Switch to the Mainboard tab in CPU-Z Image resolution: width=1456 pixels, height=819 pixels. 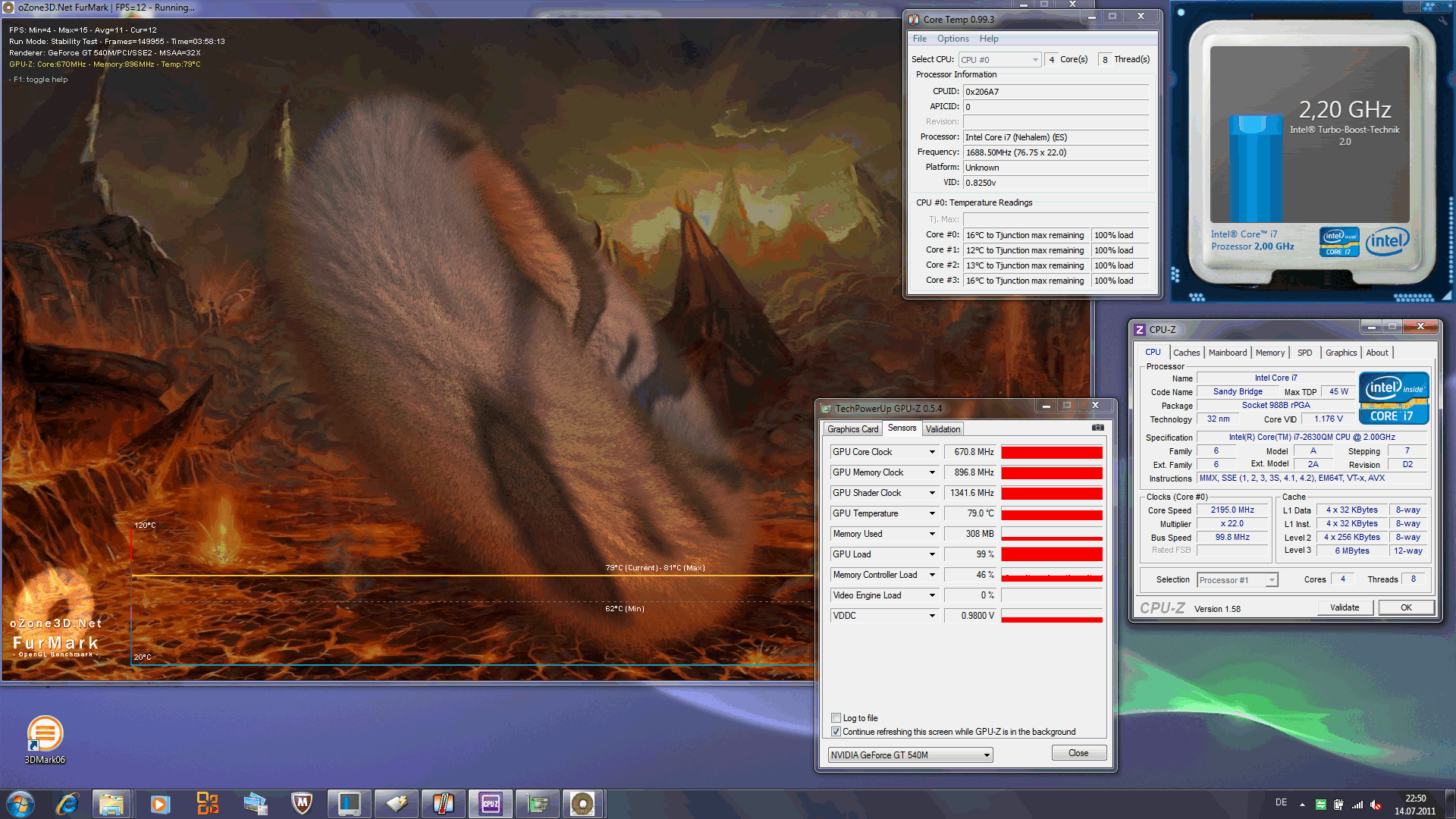[x=1227, y=353]
